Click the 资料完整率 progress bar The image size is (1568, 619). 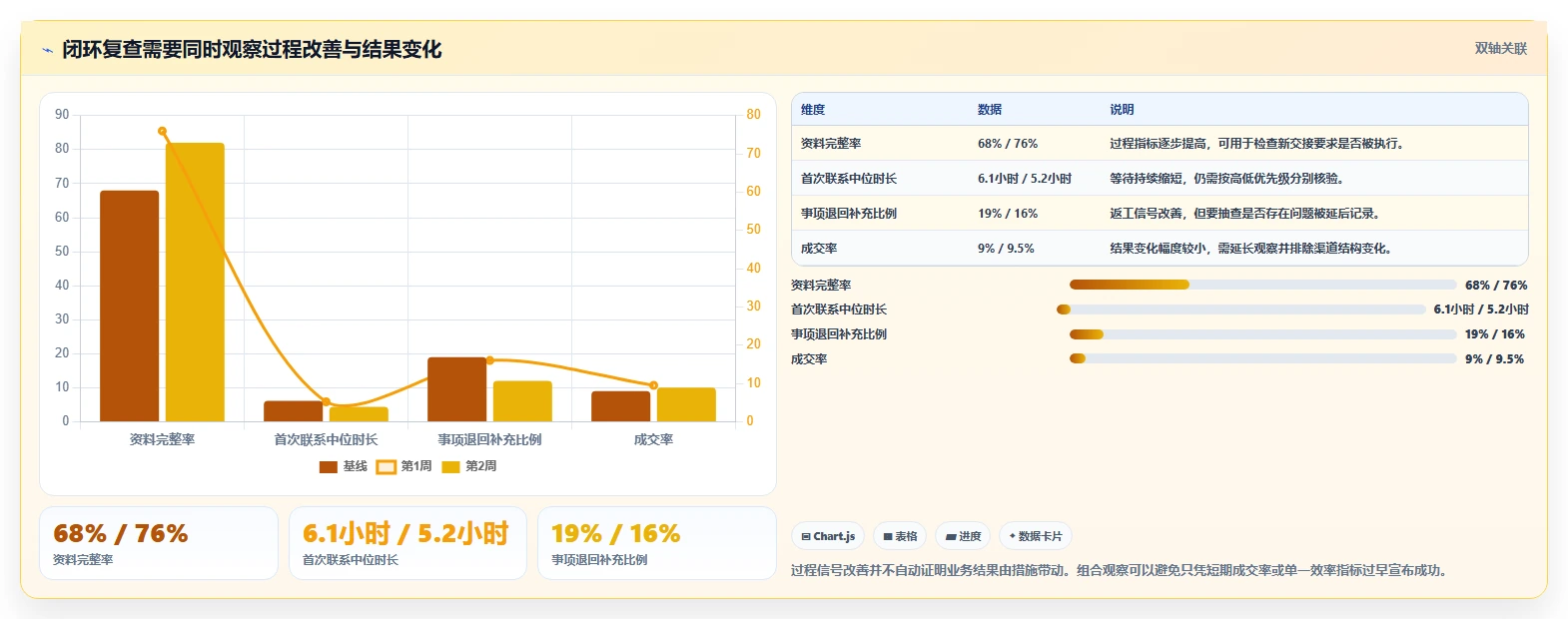coord(1262,285)
